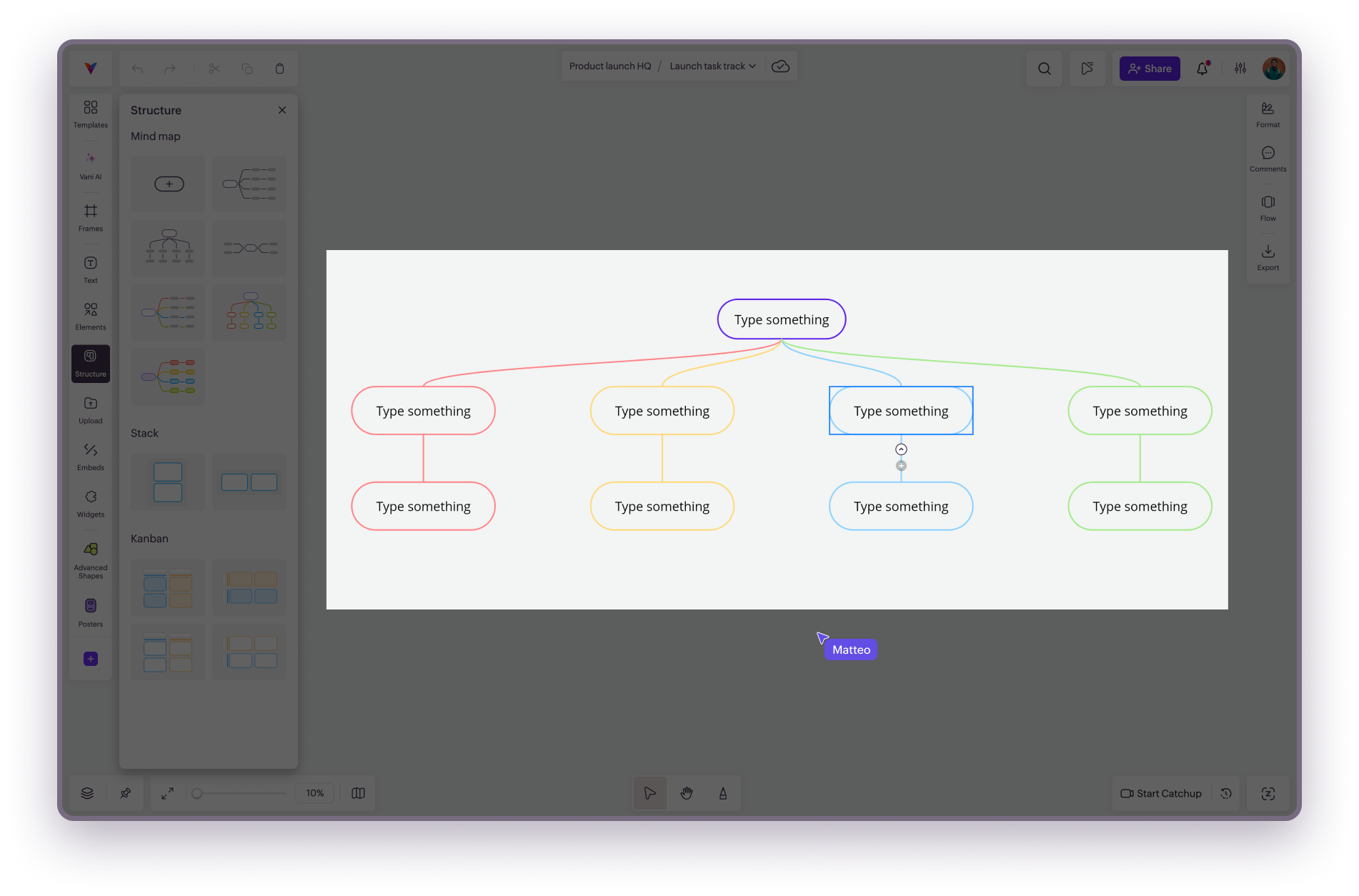The height and width of the screenshot is (896, 1359).
Task: Insert the right-branching mind map layout
Action: 249,184
